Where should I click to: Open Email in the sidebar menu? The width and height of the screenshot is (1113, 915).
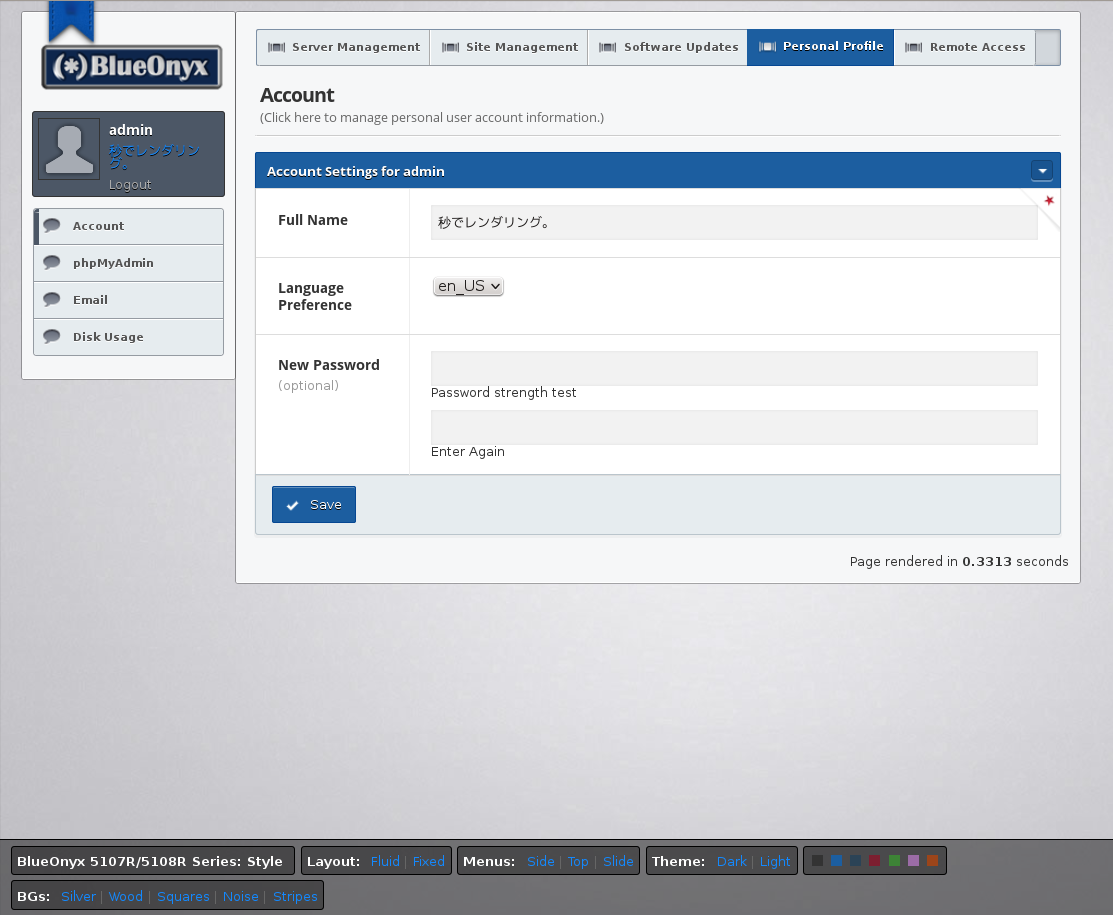[90, 300]
